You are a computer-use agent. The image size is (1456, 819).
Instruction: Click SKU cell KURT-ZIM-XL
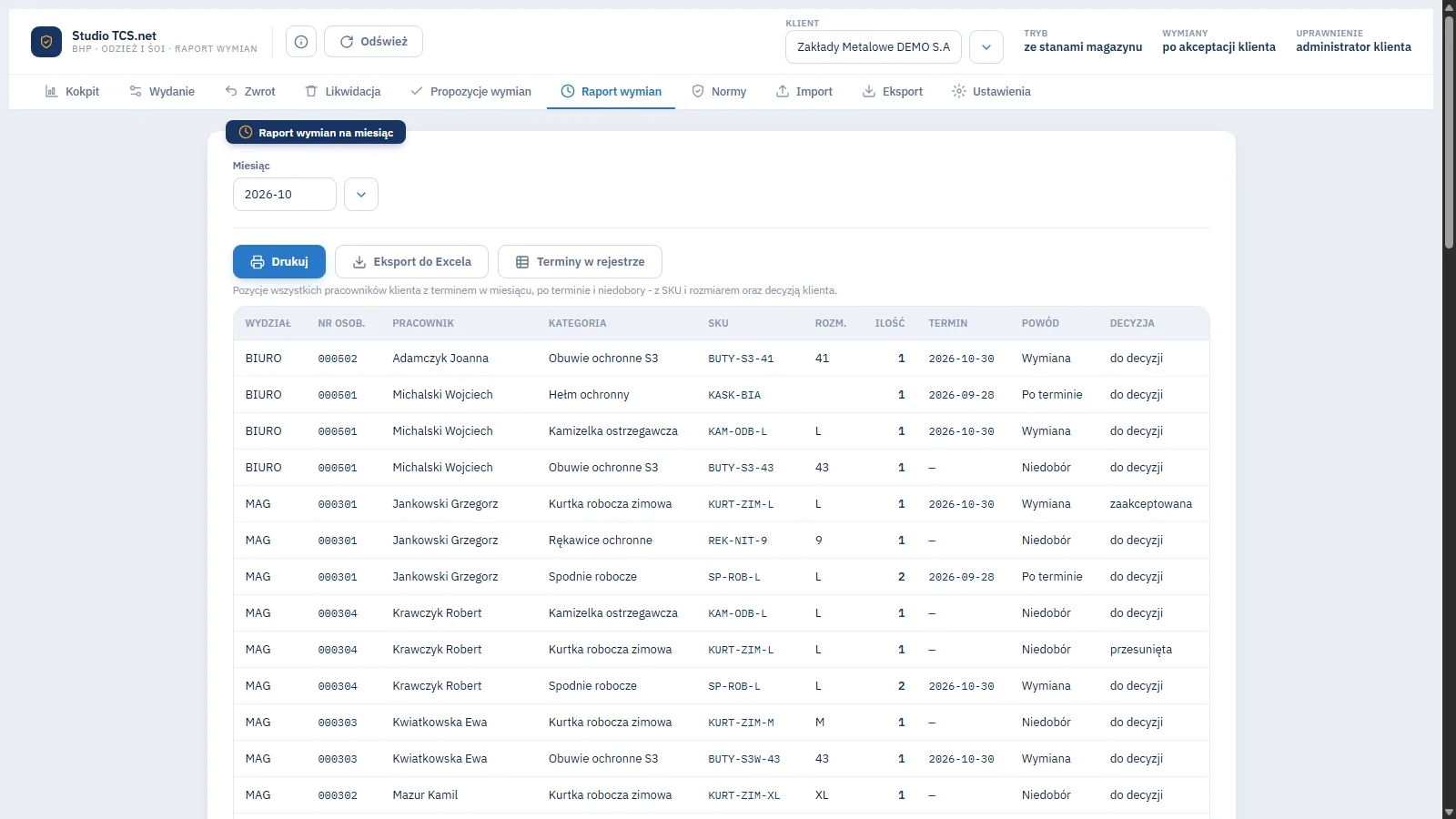pyautogui.click(x=744, y=795)
